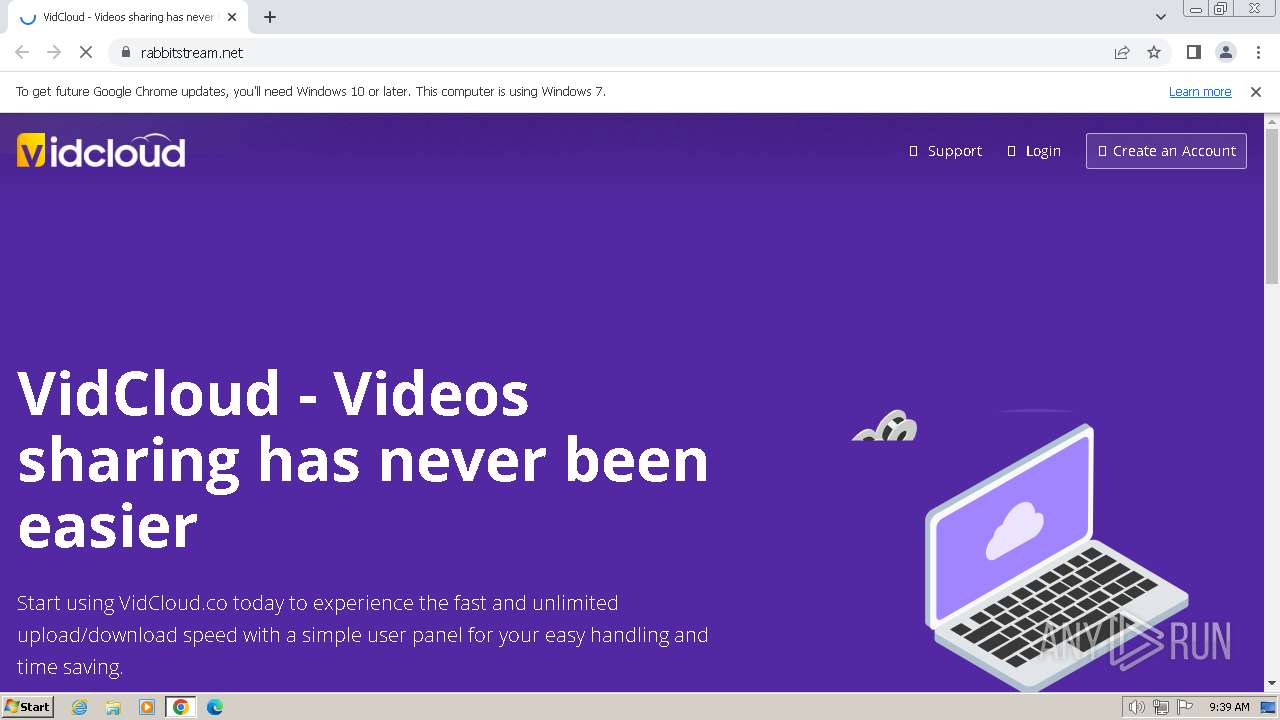Click the page vertical scrollbar thumb

[x=1272, y=205]
